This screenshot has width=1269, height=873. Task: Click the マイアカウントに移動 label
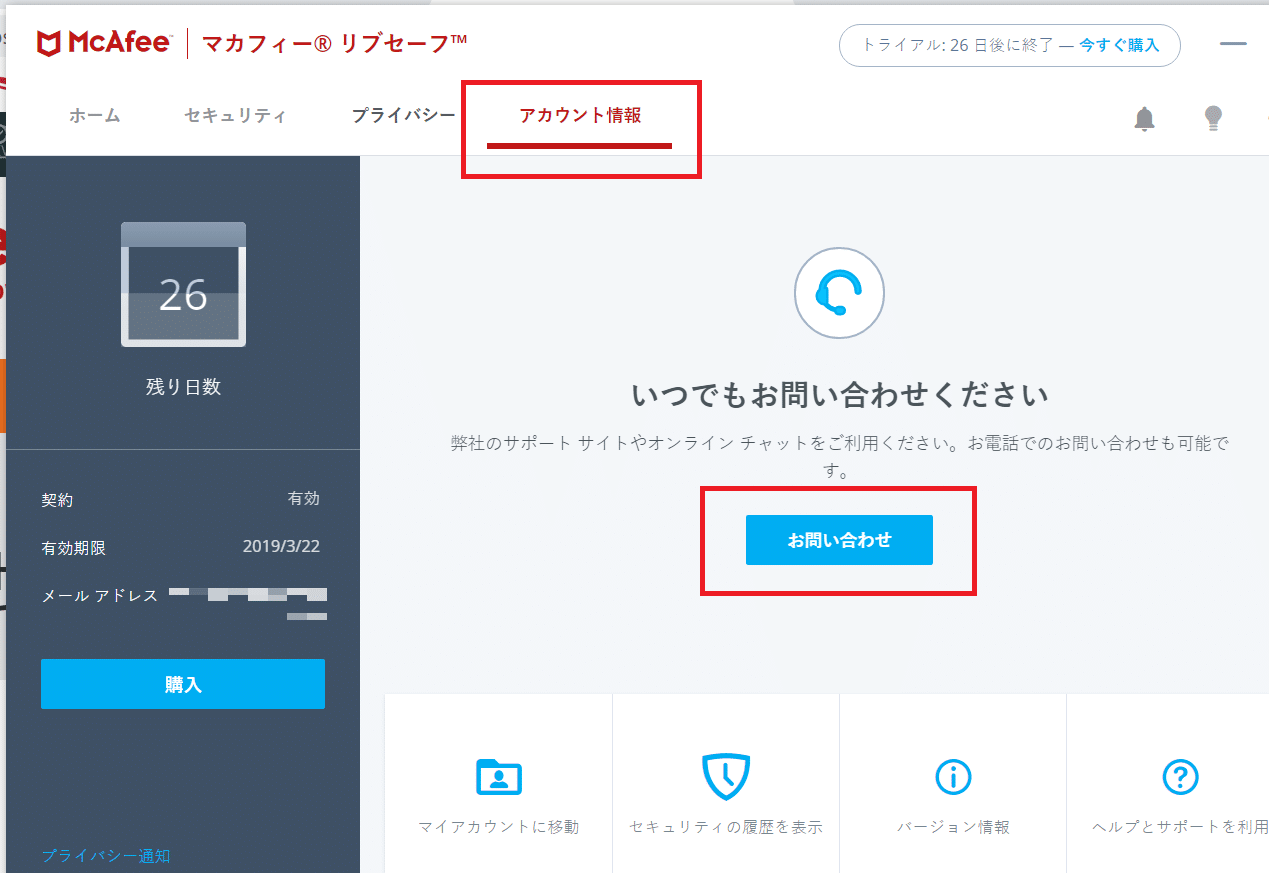[x=498, y=827]
